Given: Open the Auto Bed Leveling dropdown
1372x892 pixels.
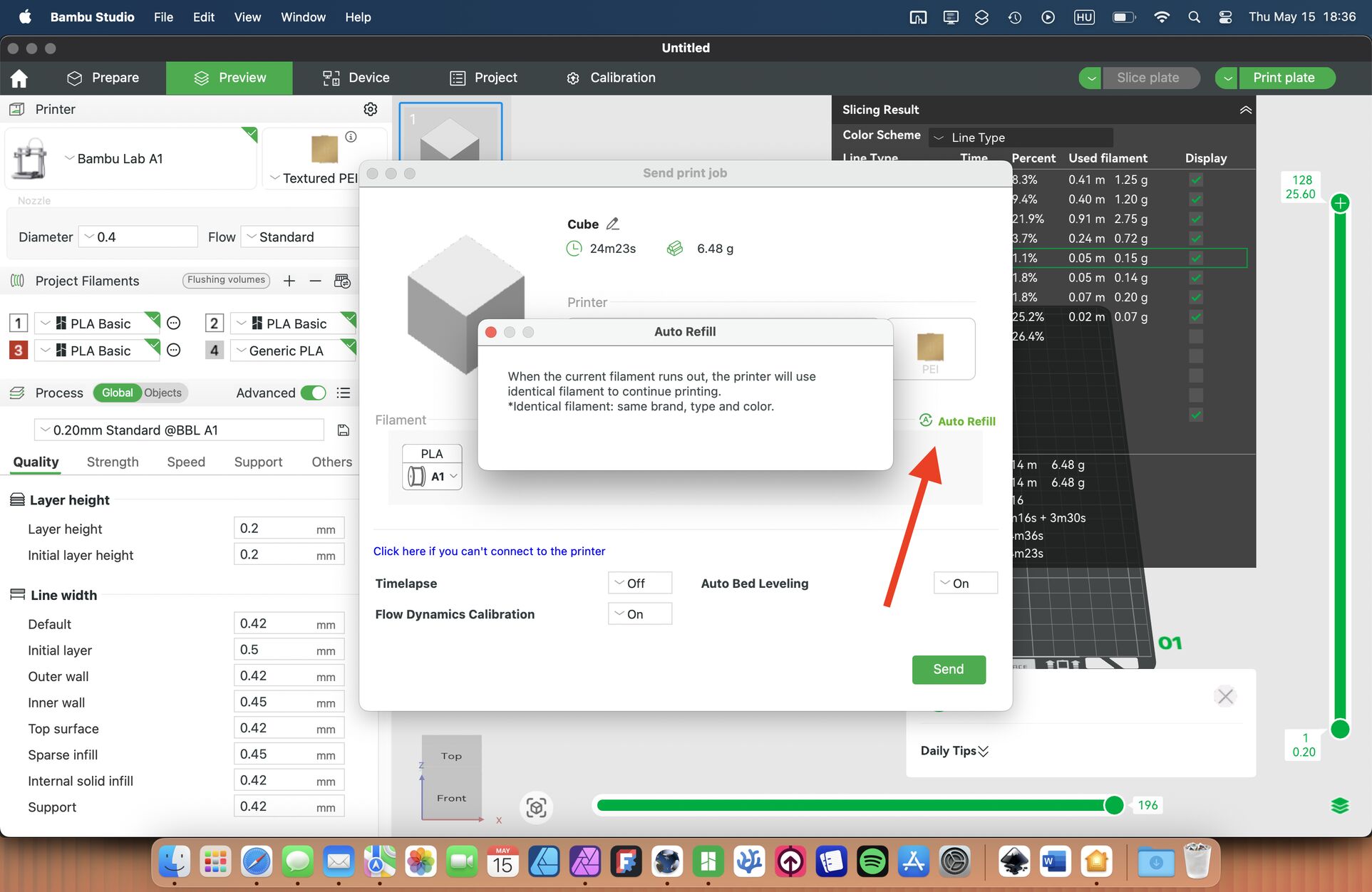Looking at the screenshot, I should pyautogui.click(x=965, y=583).
